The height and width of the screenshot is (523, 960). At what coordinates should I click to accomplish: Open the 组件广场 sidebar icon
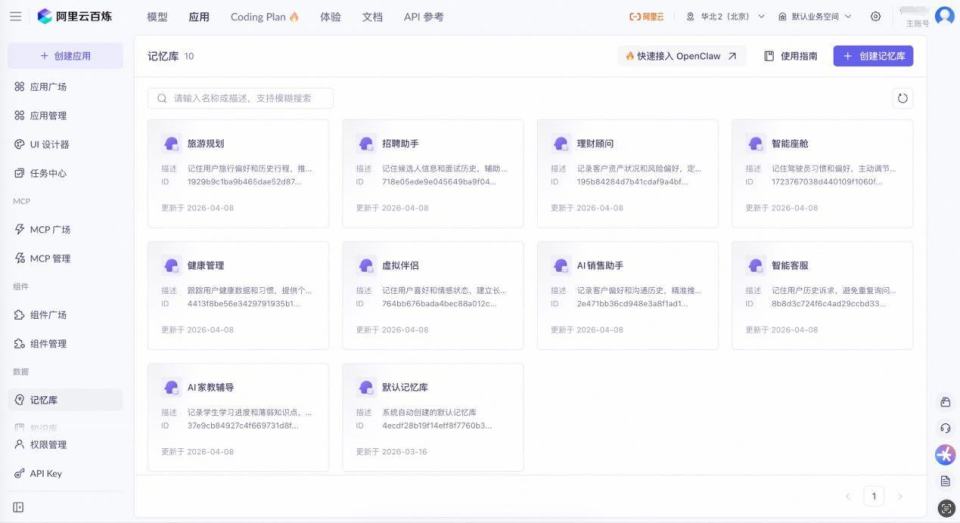[20, 314]
